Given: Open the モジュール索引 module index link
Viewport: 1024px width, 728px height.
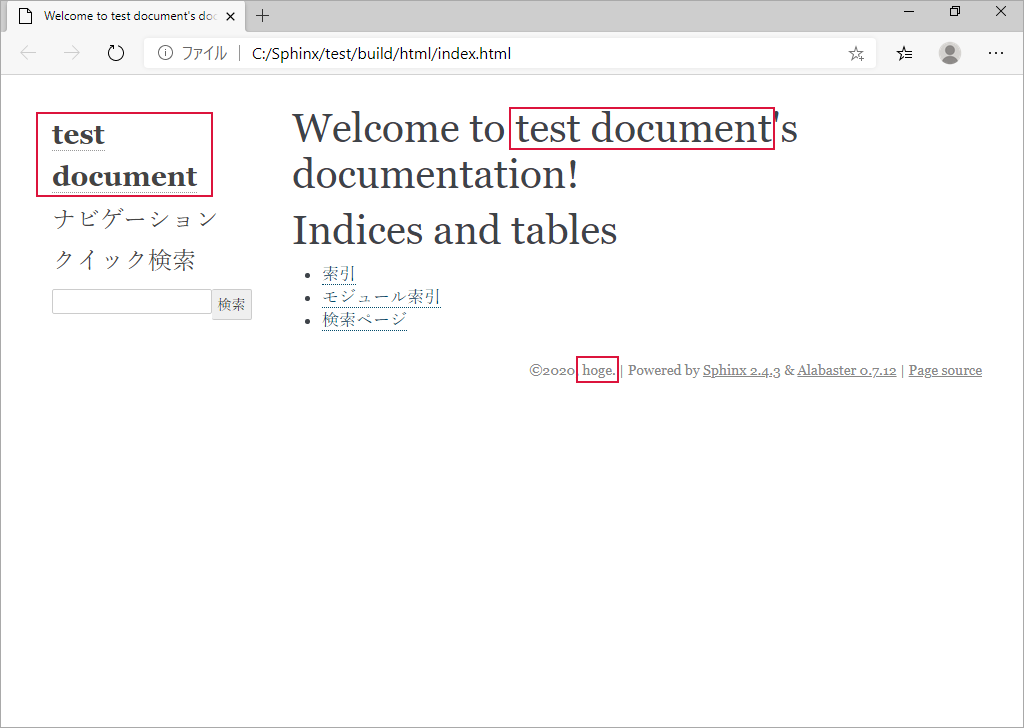Looking at the screenshot, I should click(x=381, y=296).
